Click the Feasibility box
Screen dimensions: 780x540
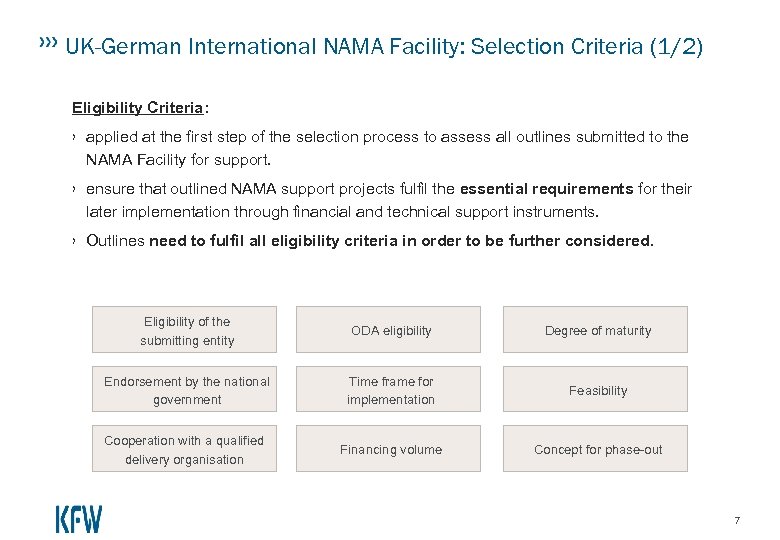coord(597,390)
